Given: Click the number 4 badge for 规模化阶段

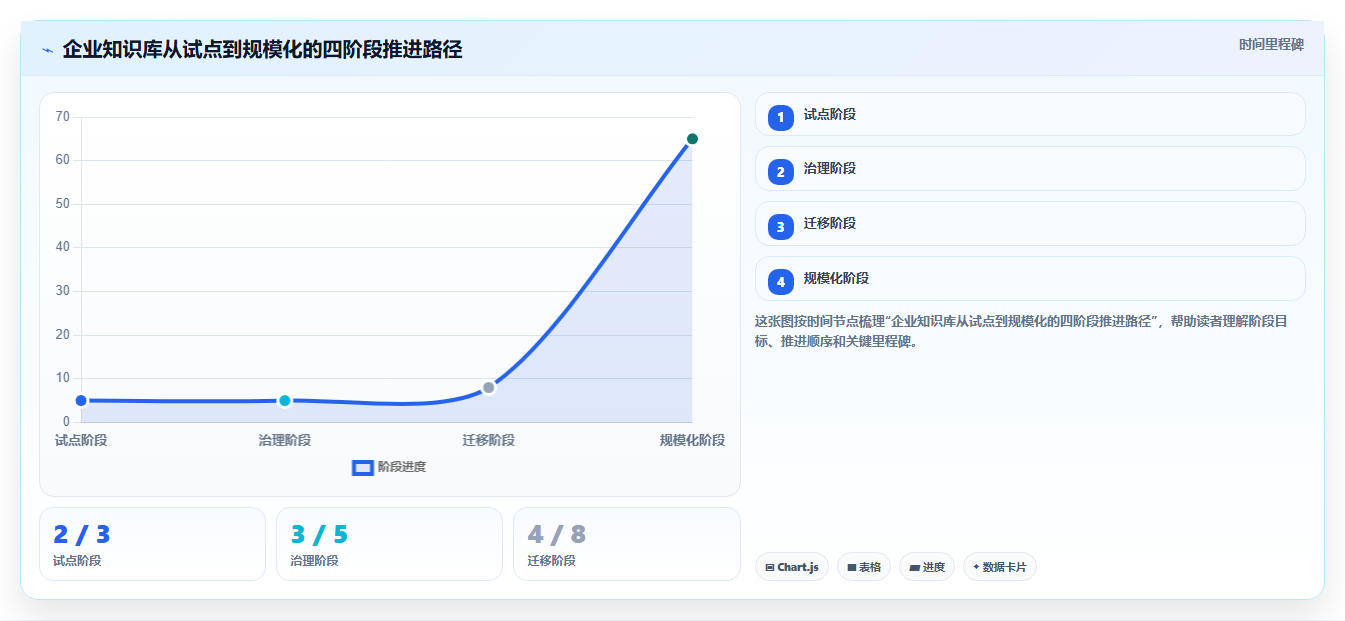Looking at the screenshot, I should click(x=781, y=282).
